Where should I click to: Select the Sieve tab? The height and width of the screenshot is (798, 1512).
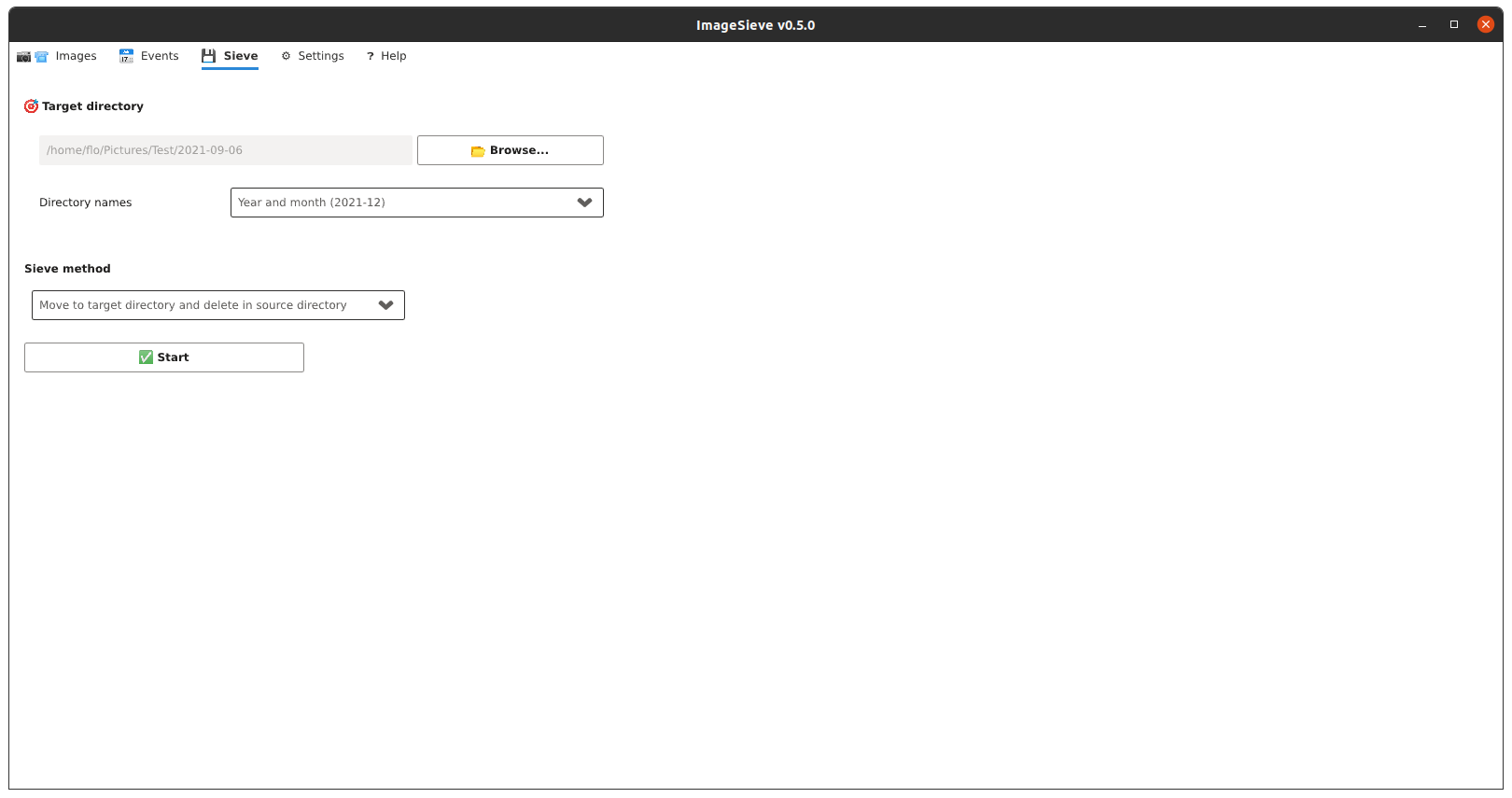coord(230,56)
